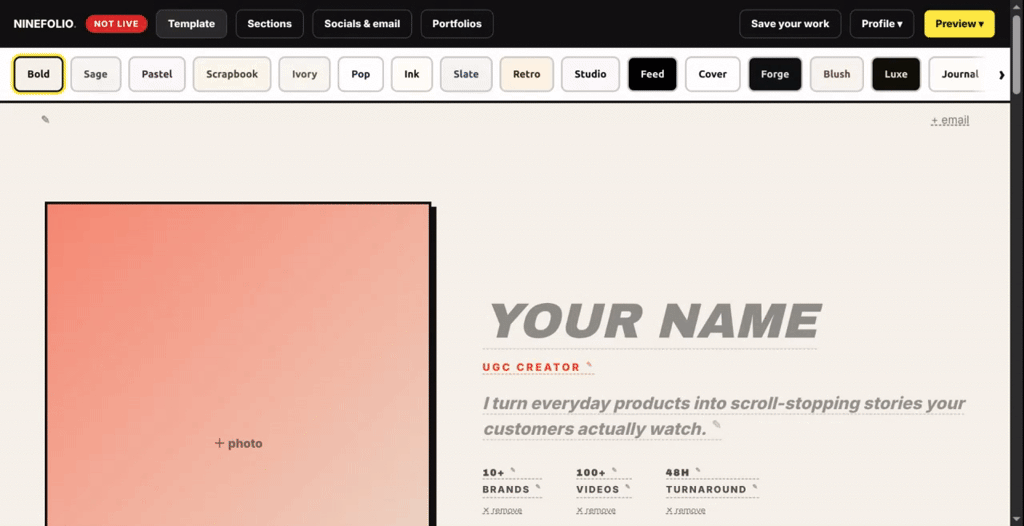1024x526 pixels.
Task: Remove the BRANDS stat
Action: click(502, 511)
